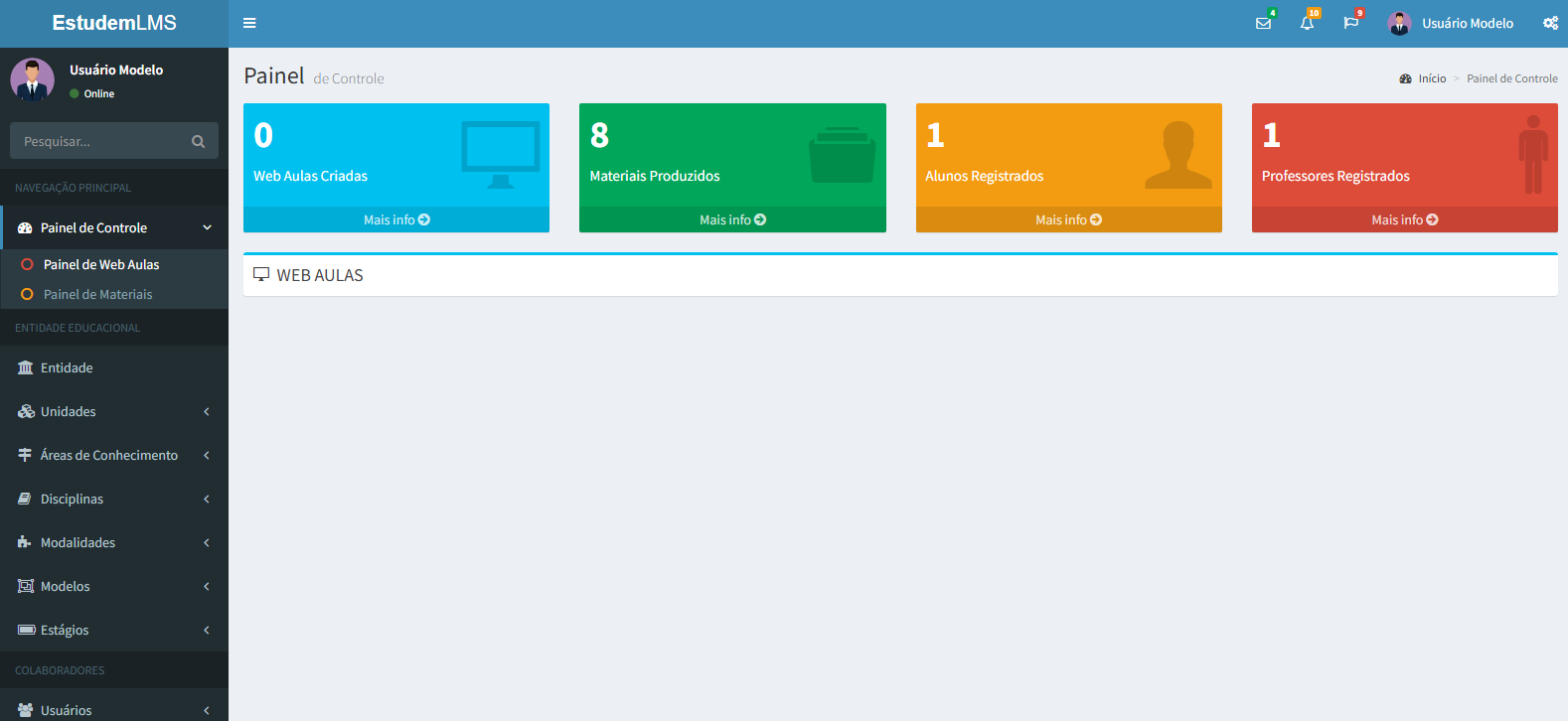Toggle the sidebar with the hamburger icon
Viewport: 1568px width, 721px height.
(249, 23)
